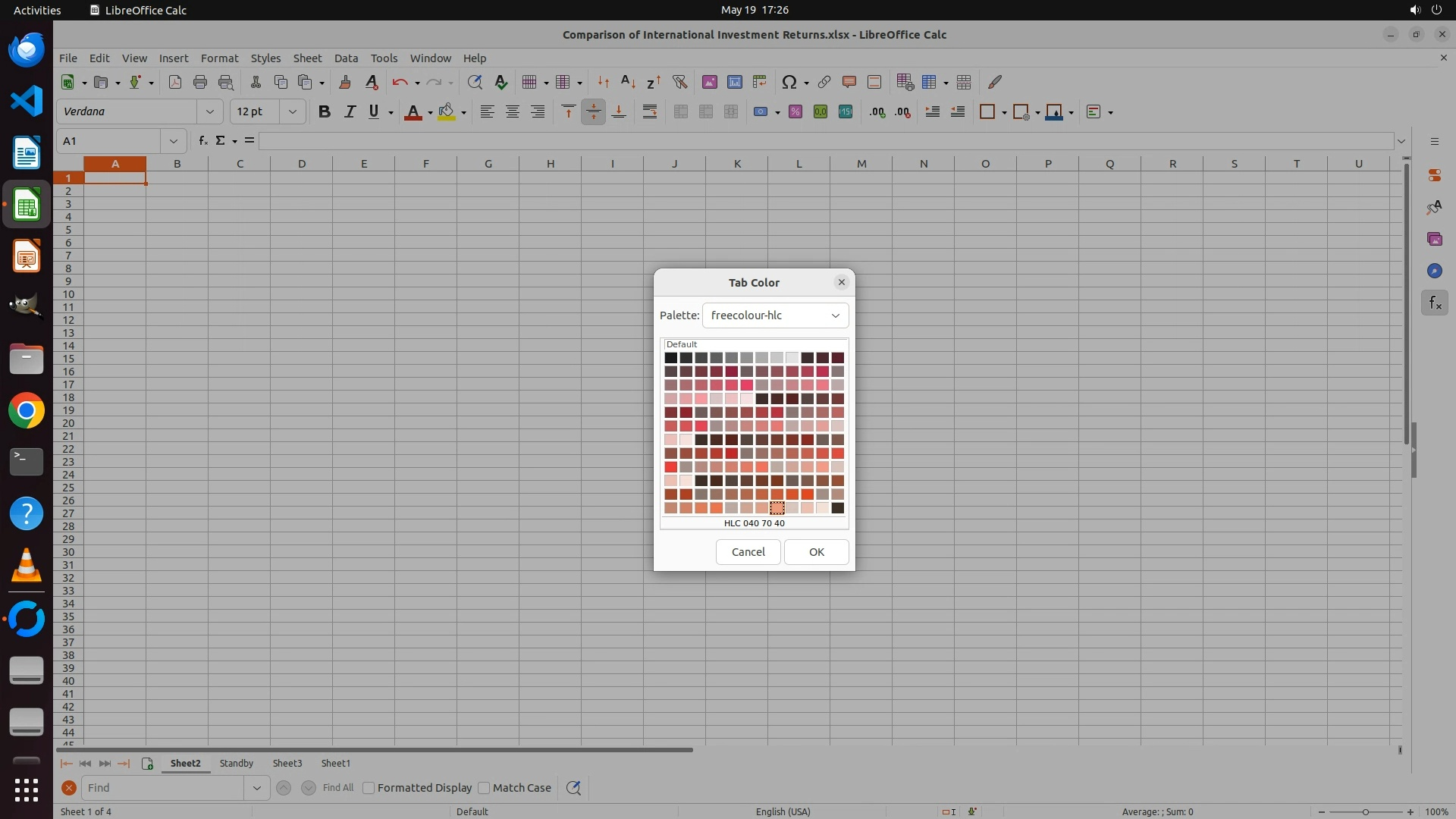Click OK in Tab Color dialog

[816, 551]
